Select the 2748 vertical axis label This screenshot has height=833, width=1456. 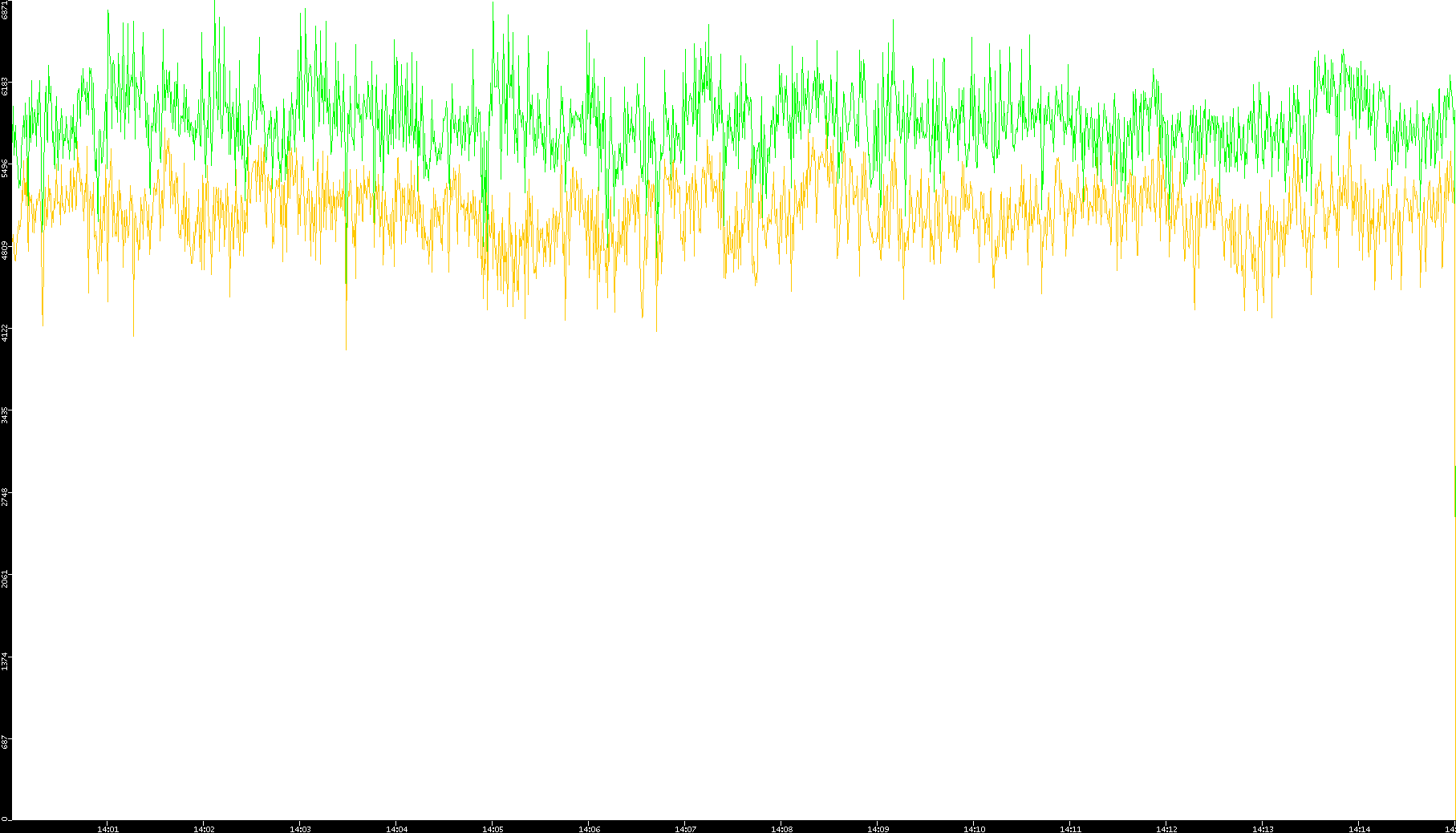(6, 497)
